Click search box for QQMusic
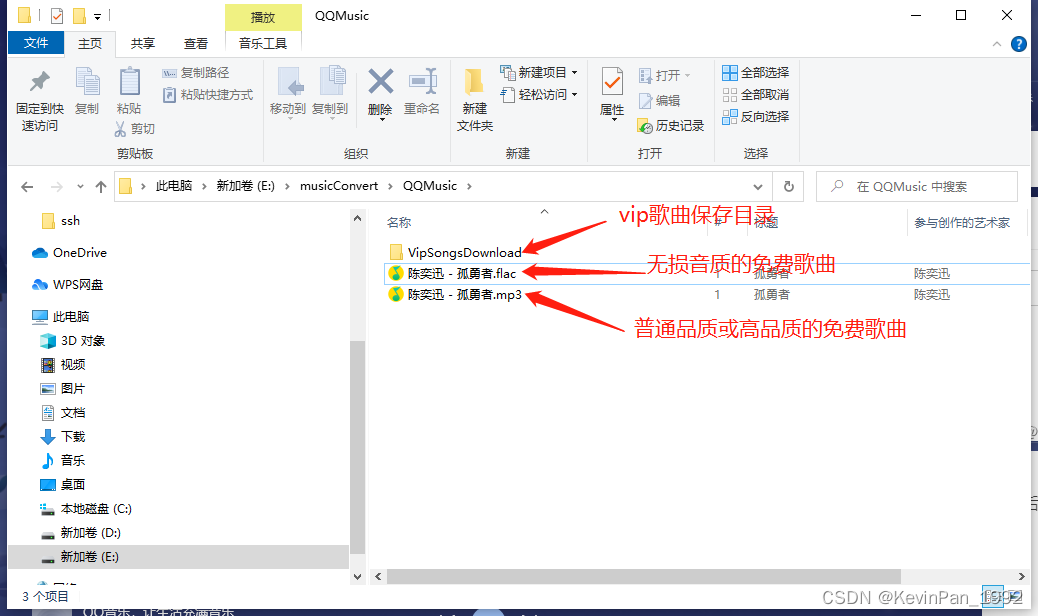Image resolution: width=1038 pixels, height=616 pixels. [x=916, y=187]
